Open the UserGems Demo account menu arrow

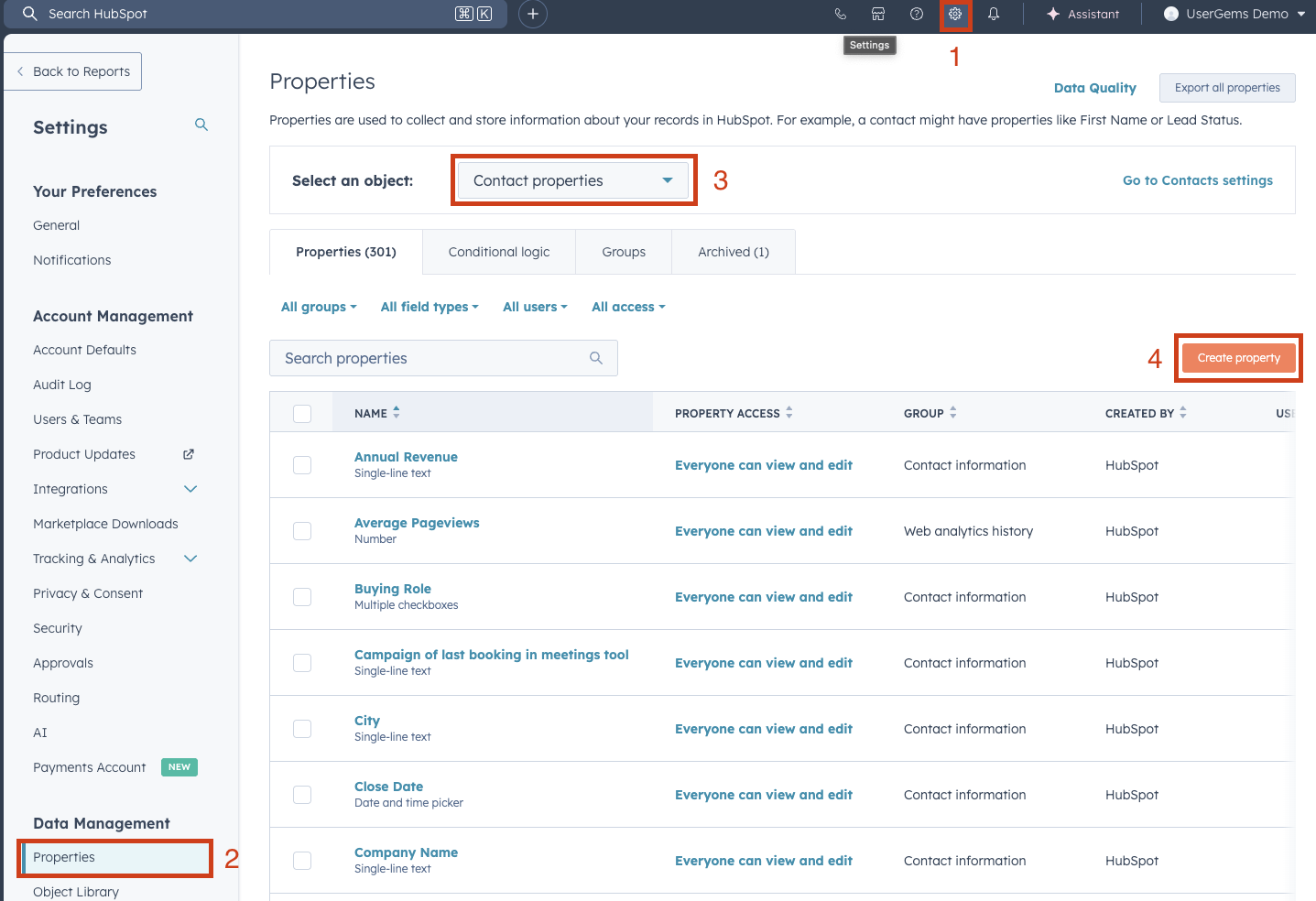(x=1301, y=14)
